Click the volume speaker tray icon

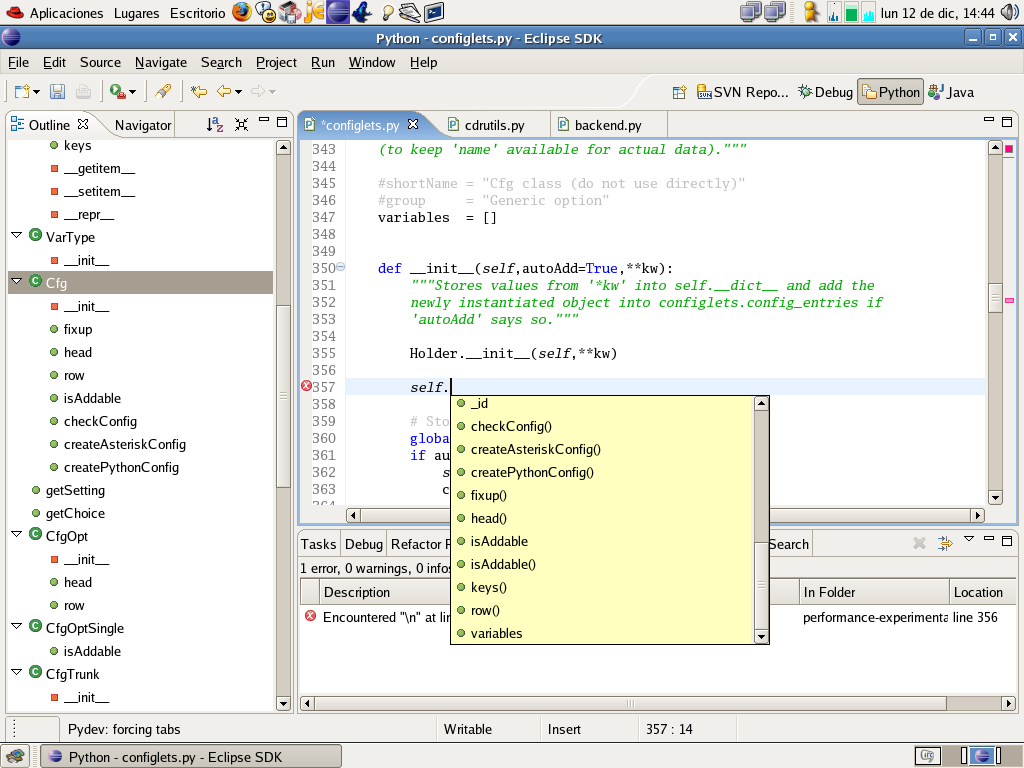coord(1010,12)
